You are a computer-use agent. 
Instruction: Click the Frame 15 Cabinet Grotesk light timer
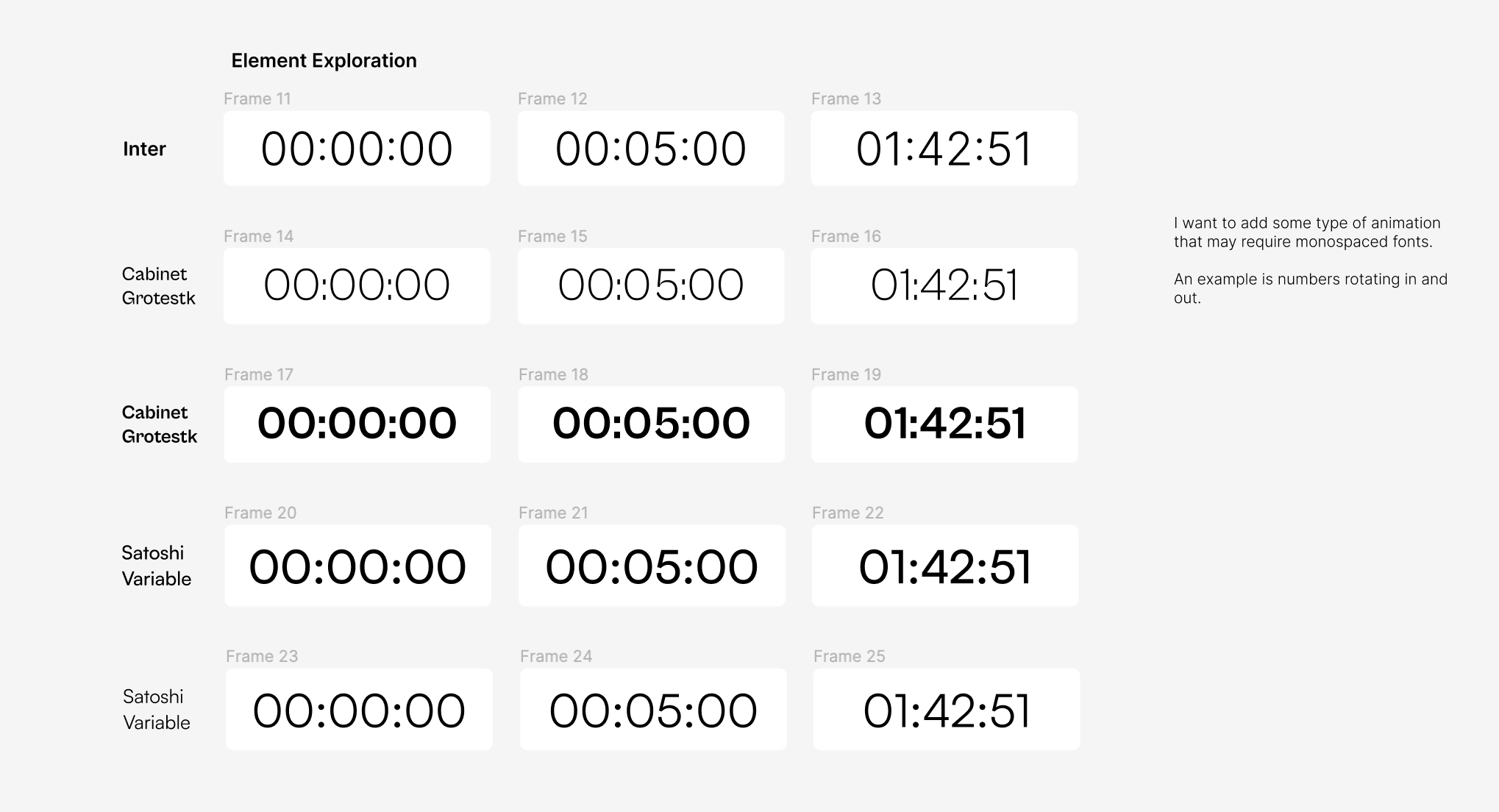(651, 286)
